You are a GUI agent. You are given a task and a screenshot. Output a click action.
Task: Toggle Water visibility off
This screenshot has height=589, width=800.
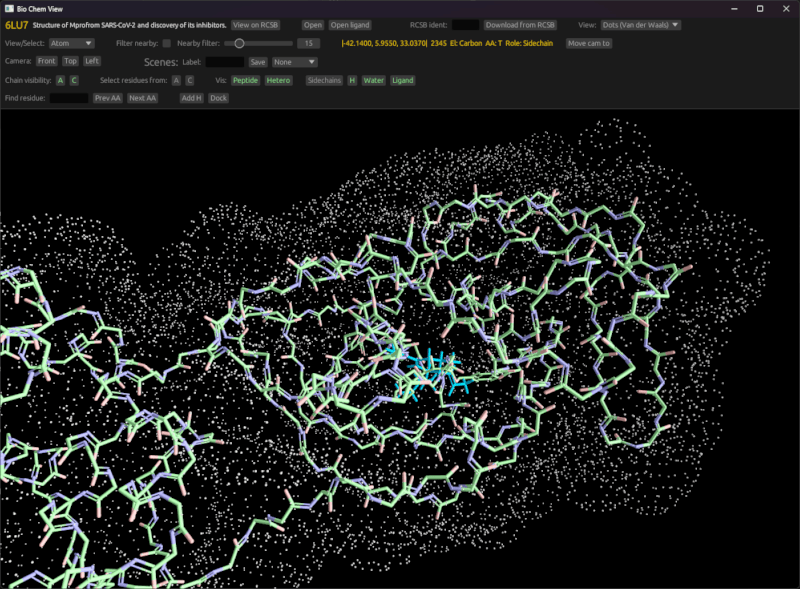tap(372, 81)
